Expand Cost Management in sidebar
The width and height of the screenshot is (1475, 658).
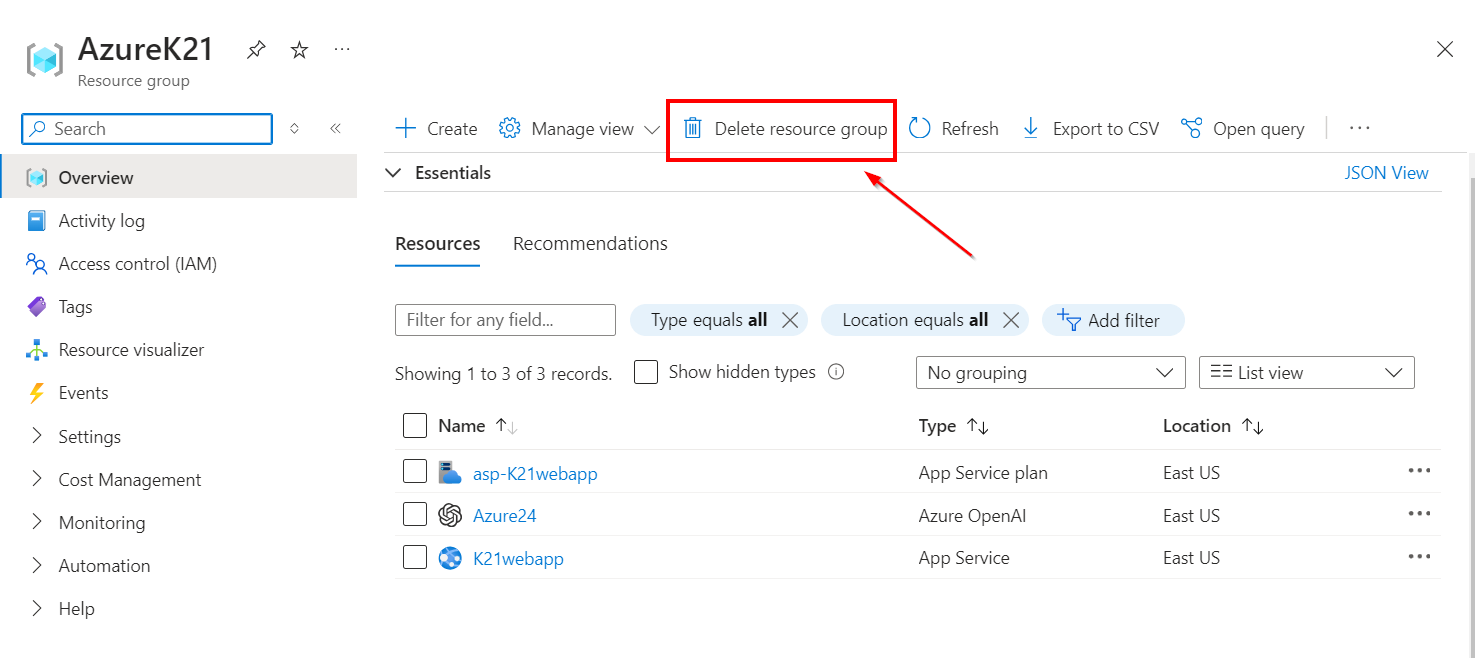tap(130, 480)
